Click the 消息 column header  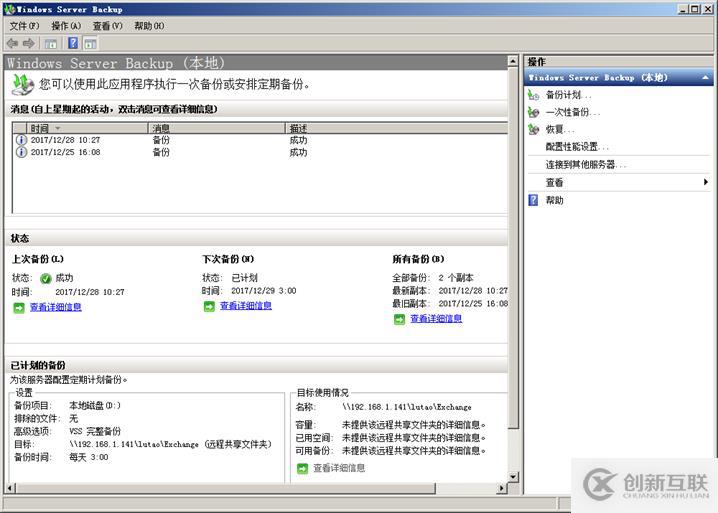[217, 128]
